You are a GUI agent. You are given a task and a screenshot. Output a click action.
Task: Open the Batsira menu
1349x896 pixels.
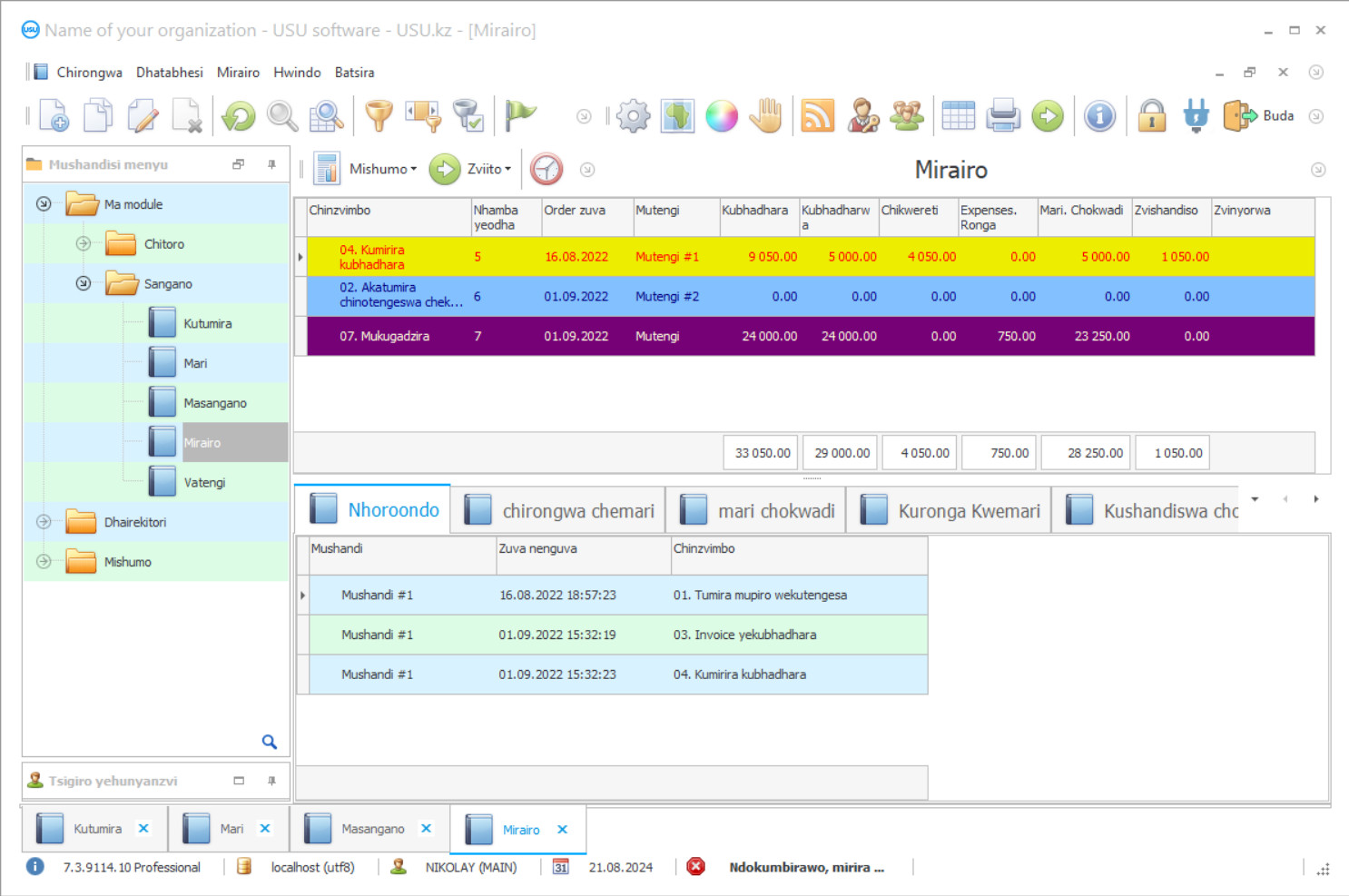coord(354,72)
